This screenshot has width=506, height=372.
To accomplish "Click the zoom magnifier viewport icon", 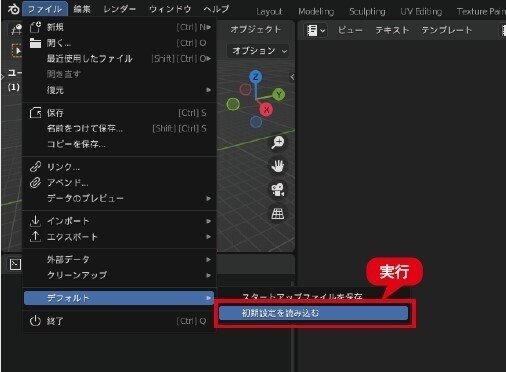I will pos(278,142).
